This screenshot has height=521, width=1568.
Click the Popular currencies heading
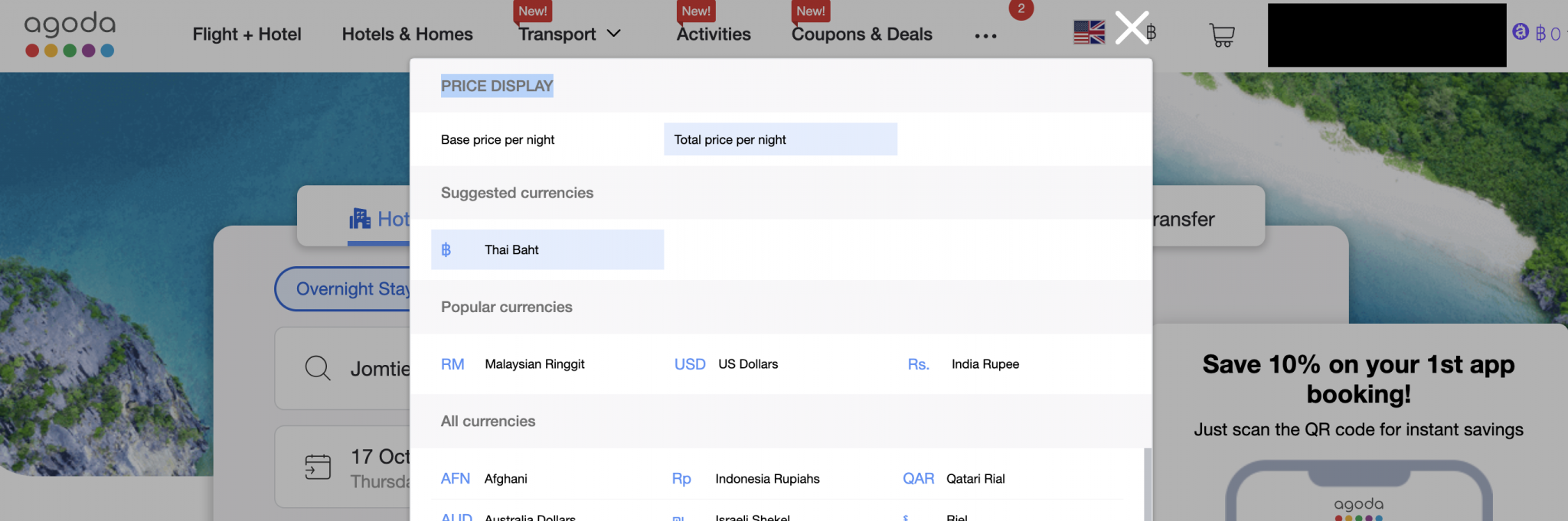click(x=506, y=307)
